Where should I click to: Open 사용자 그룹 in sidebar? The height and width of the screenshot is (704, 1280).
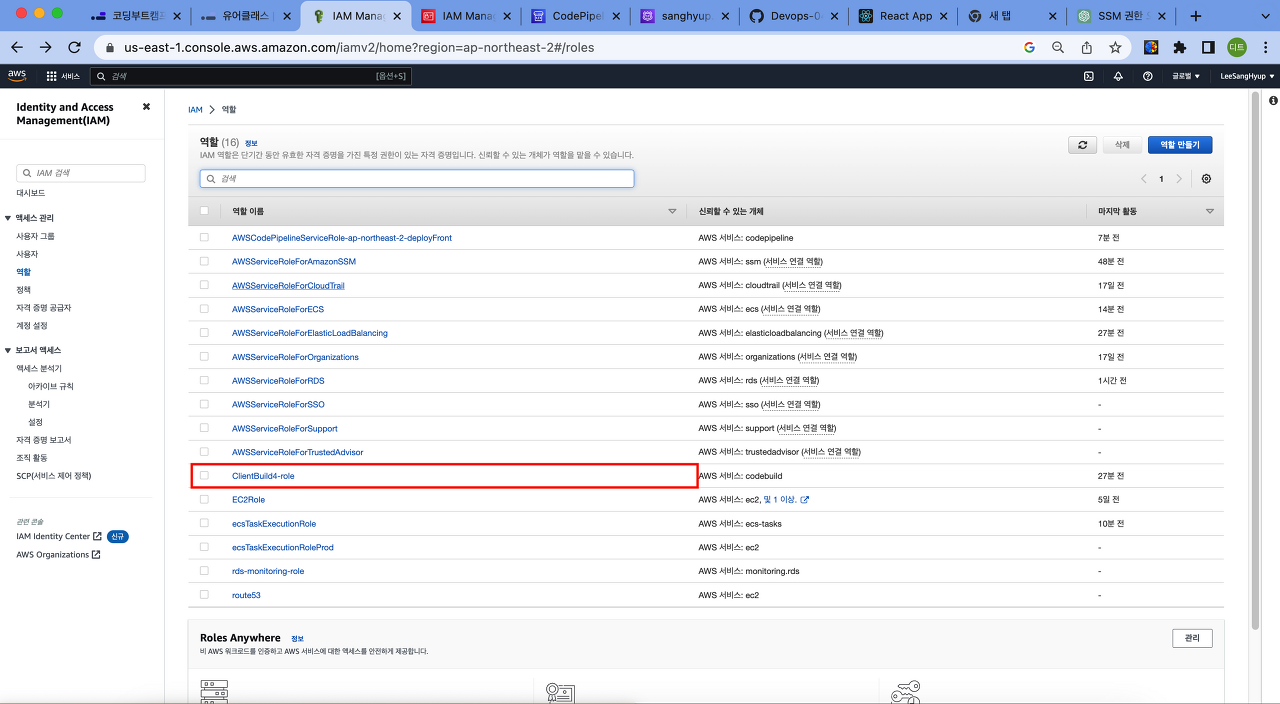tap(35, 236)
